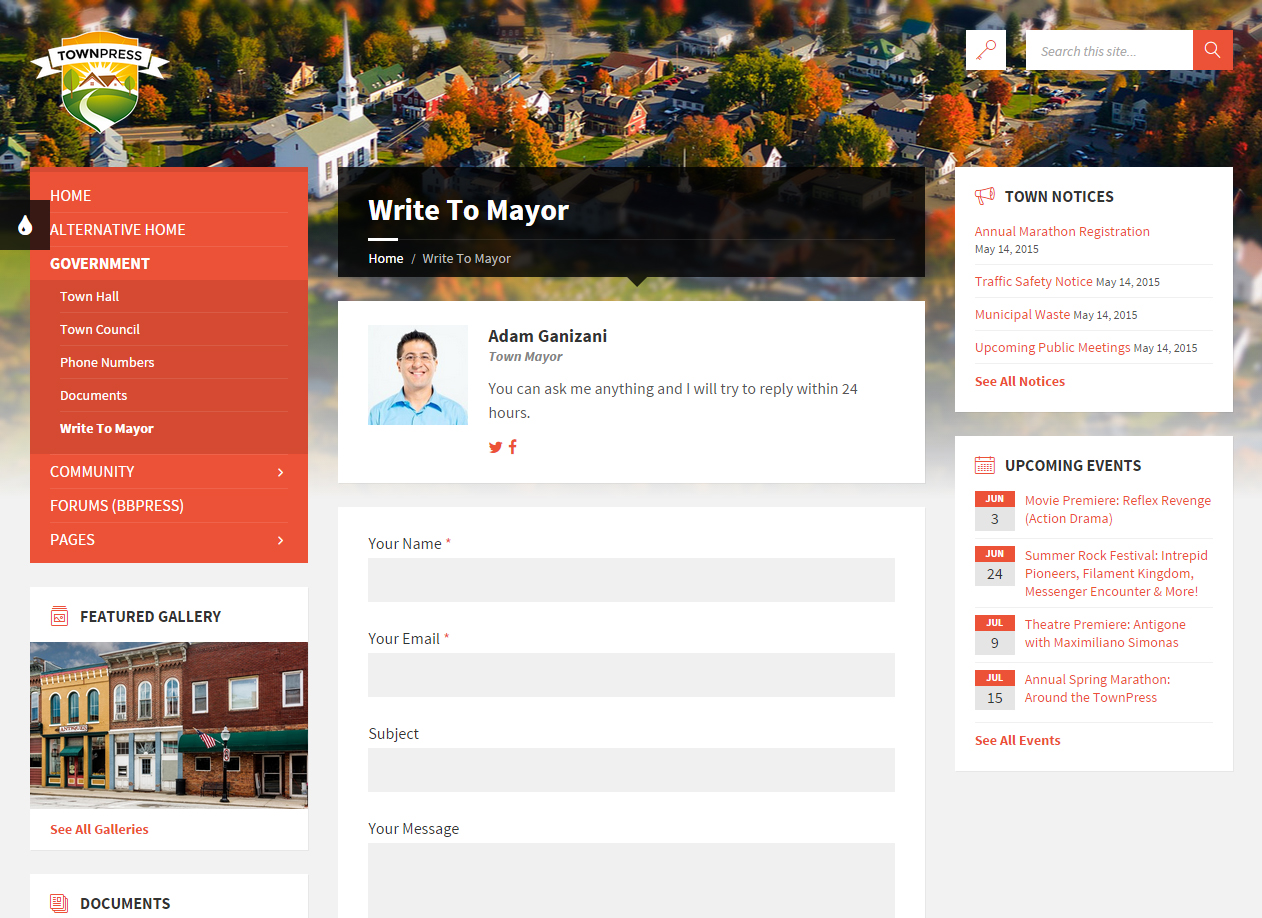
Task: Click the key login icon
Action: tap(986, 50)
